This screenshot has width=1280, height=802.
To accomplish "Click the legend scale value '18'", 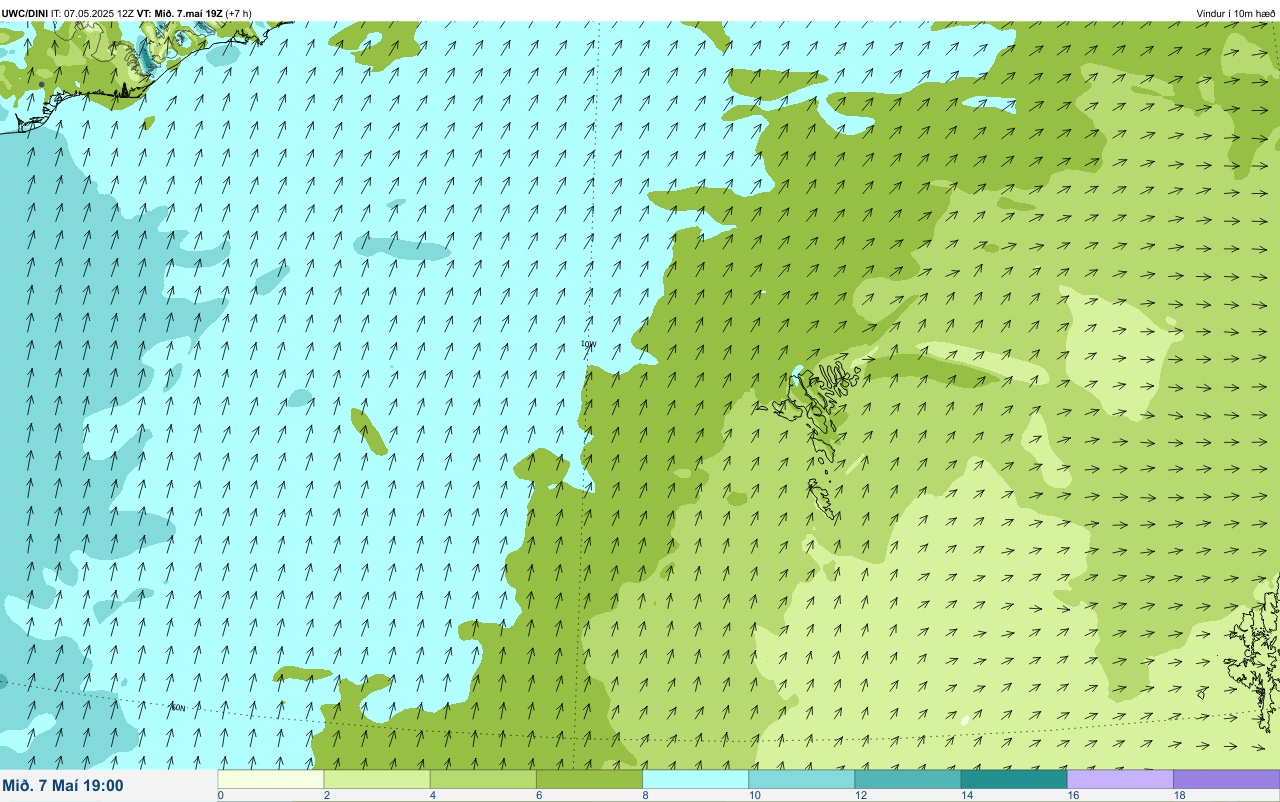I will point(1179,796).
